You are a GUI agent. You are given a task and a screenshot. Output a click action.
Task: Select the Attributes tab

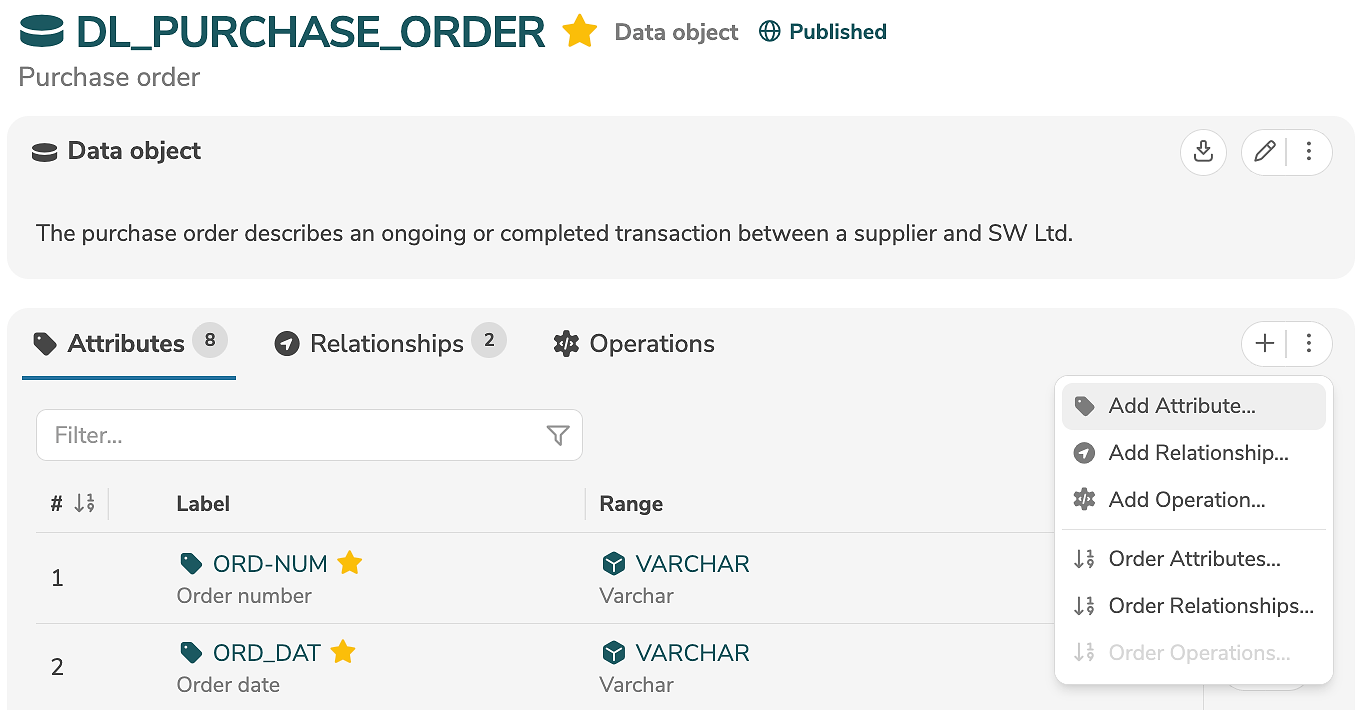coord(126,344)
